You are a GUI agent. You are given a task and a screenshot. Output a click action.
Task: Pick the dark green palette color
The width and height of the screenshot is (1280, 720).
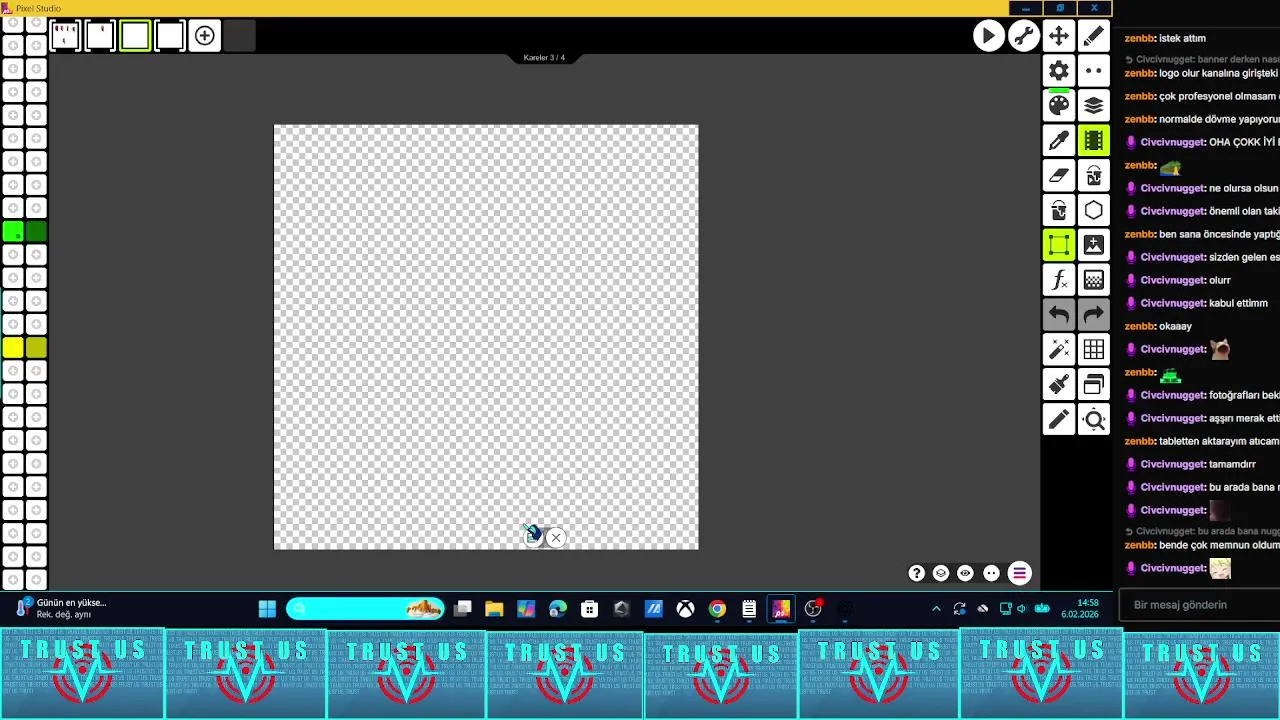(36, 232)
